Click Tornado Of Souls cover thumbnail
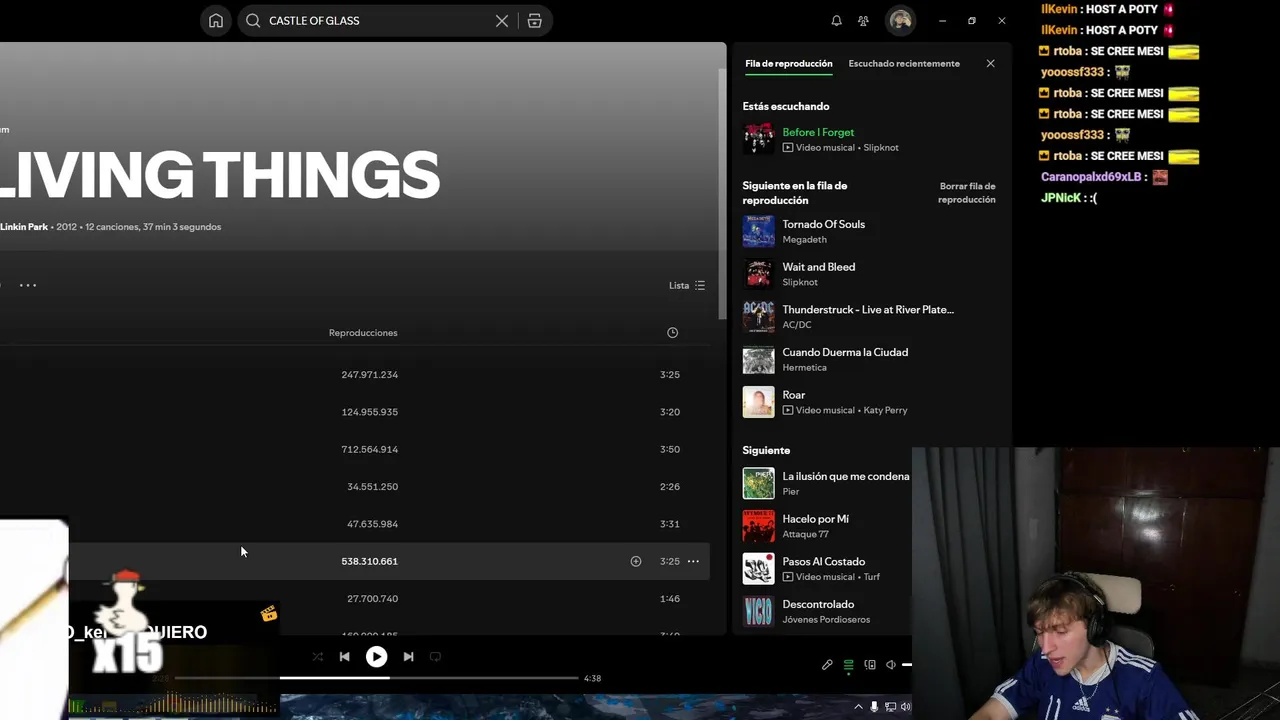 point(758,232)
